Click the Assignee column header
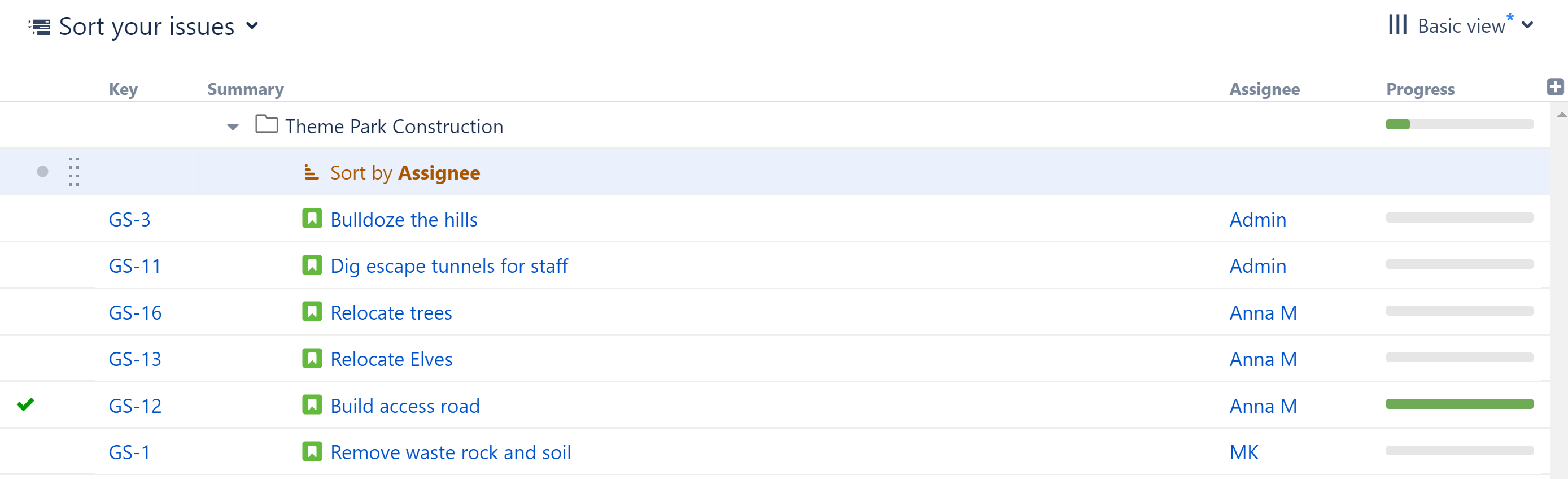The image size is (1568, 479). point(1263,88)
